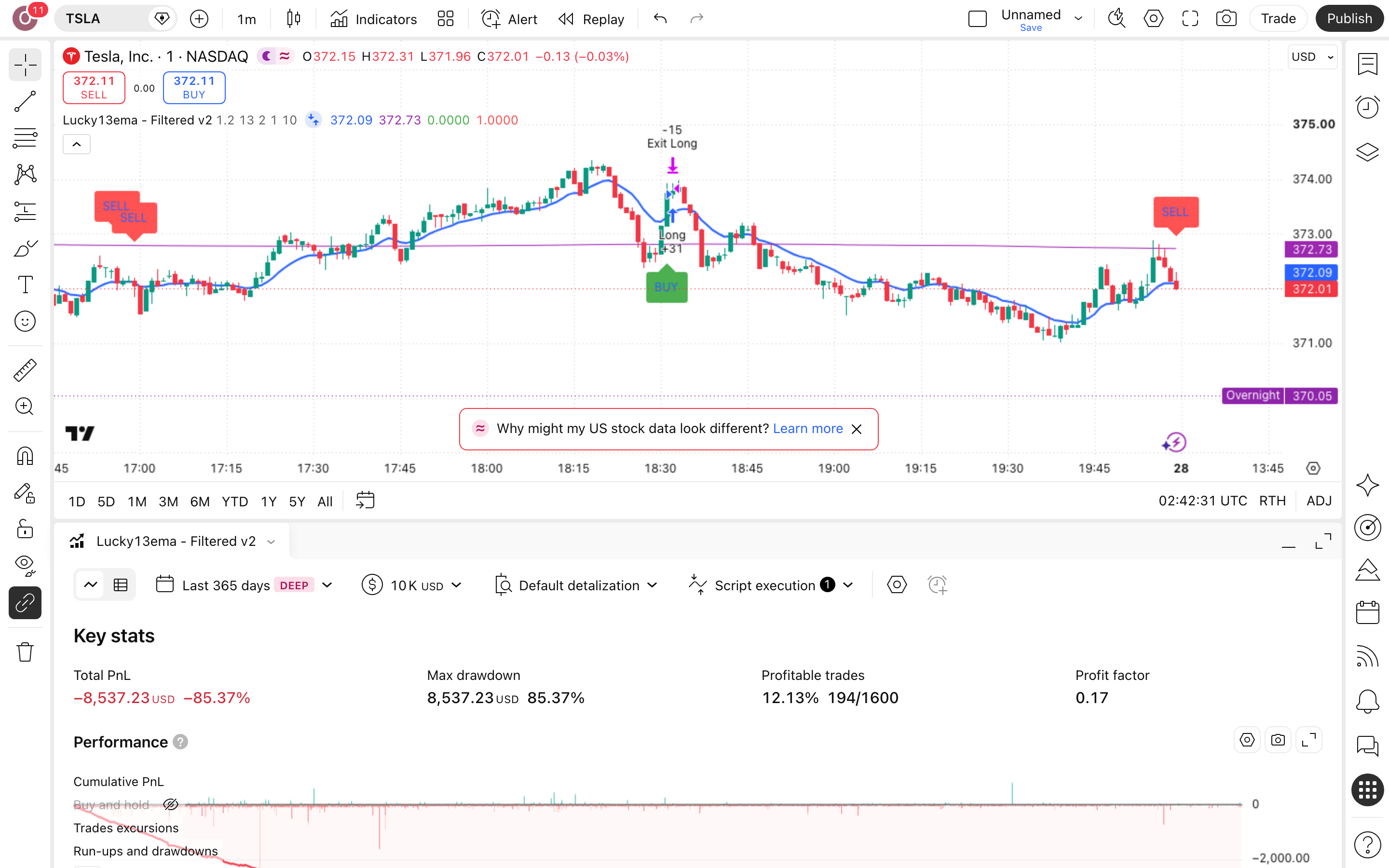The image size is (1389, 868).
Task: Toggle lock all drawing tools
Action: point(25,529)
